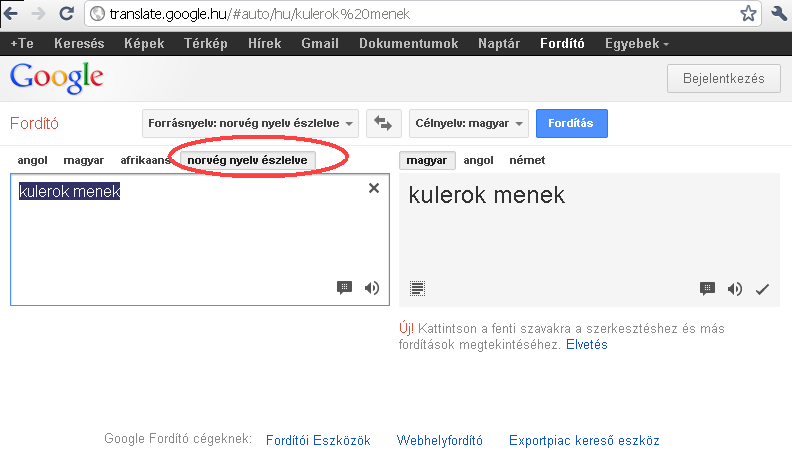Open the Chrome wrench settings menu
The height and width of the screenshot is (474, 792).
(779, 14)
